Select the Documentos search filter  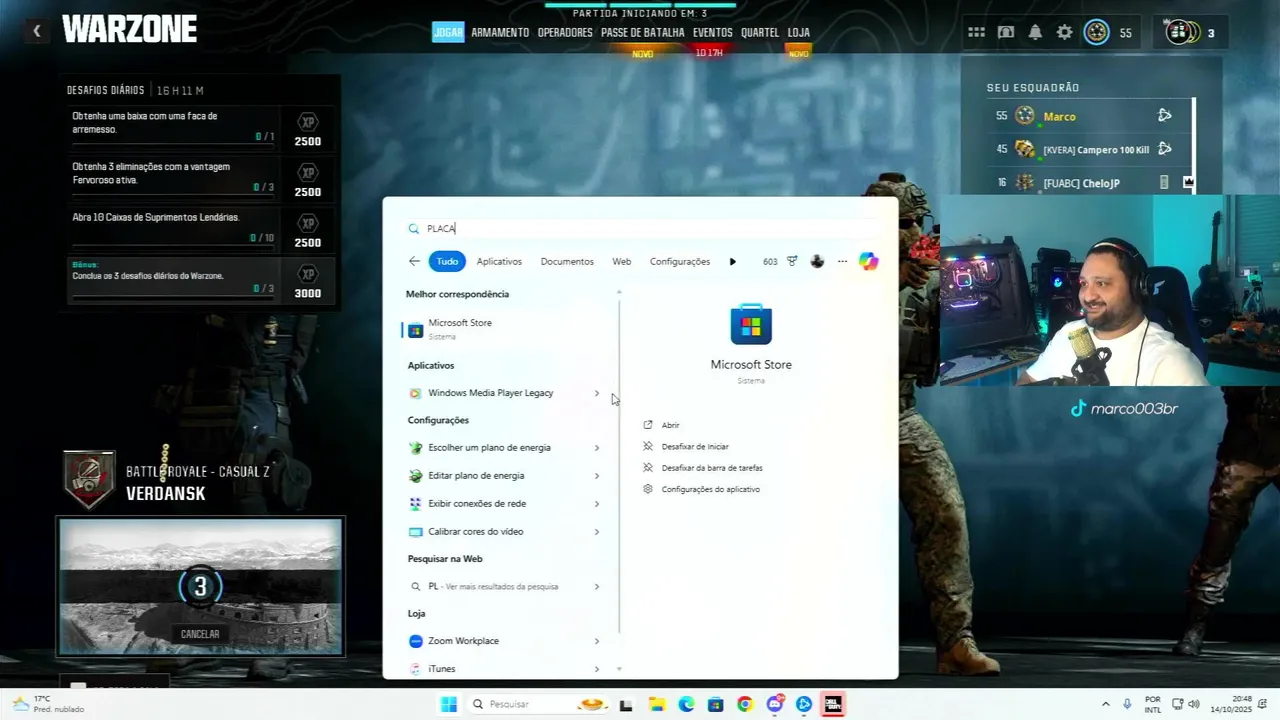pos(567,261)
